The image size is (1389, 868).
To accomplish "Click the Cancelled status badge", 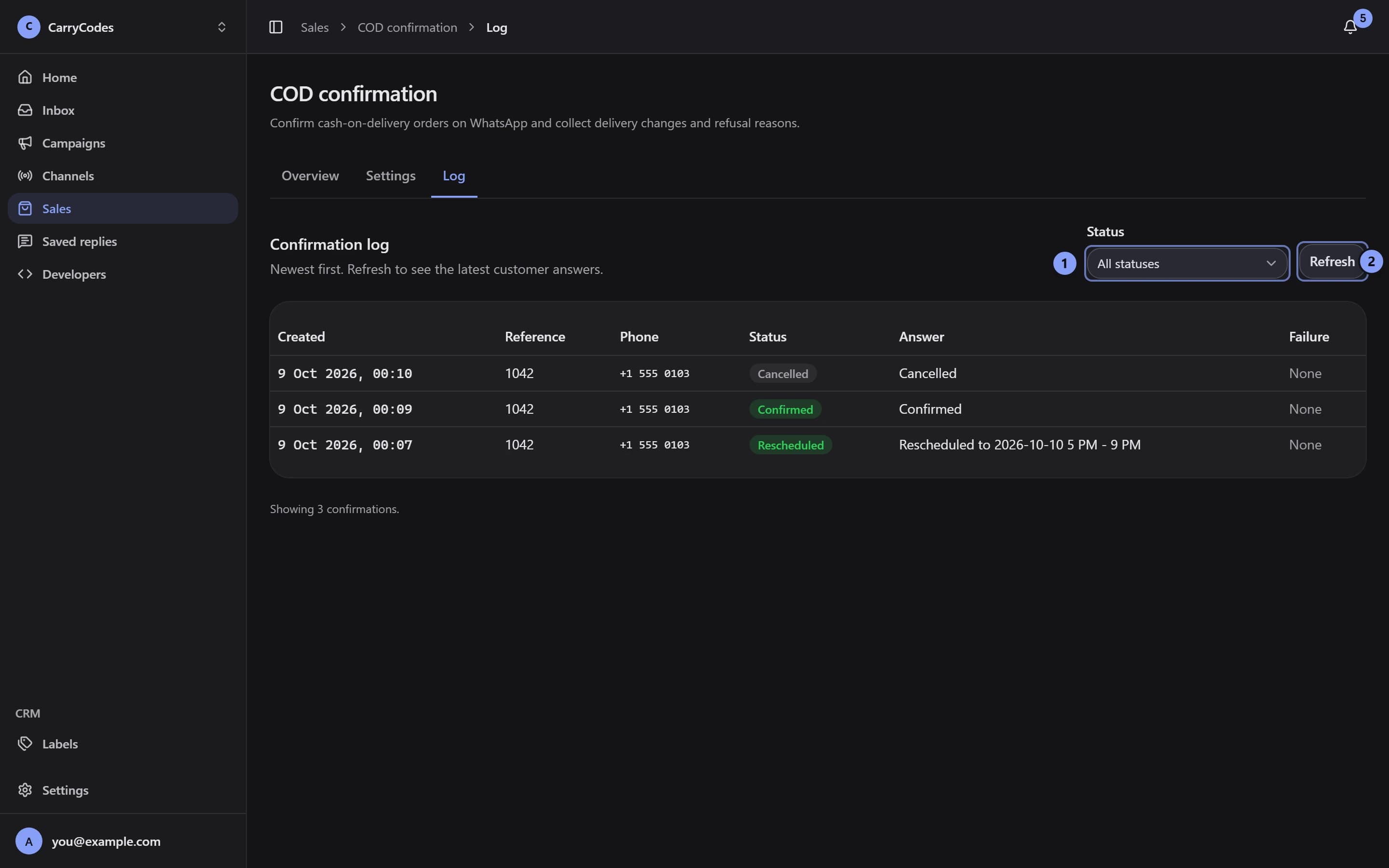I will tap(782, 373).
